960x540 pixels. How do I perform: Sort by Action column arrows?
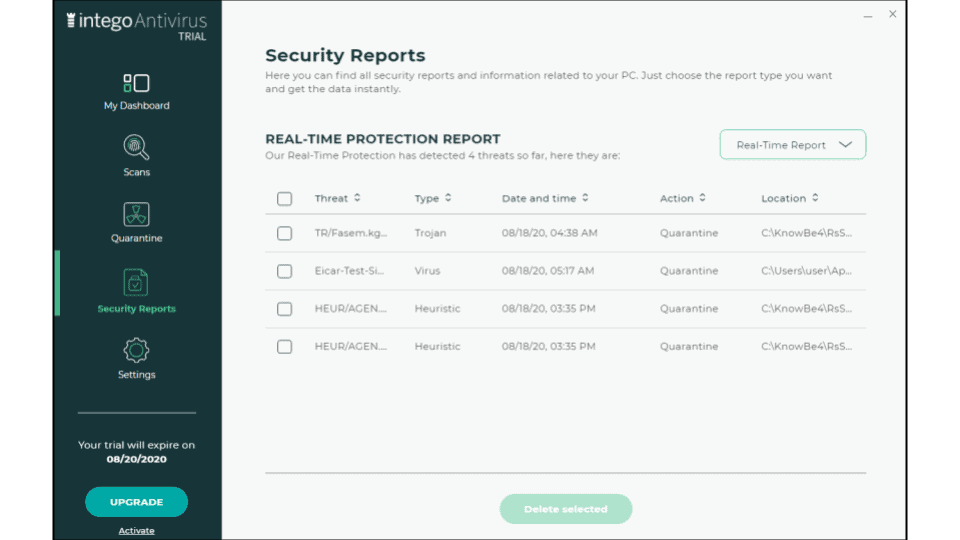coord(702,198)
